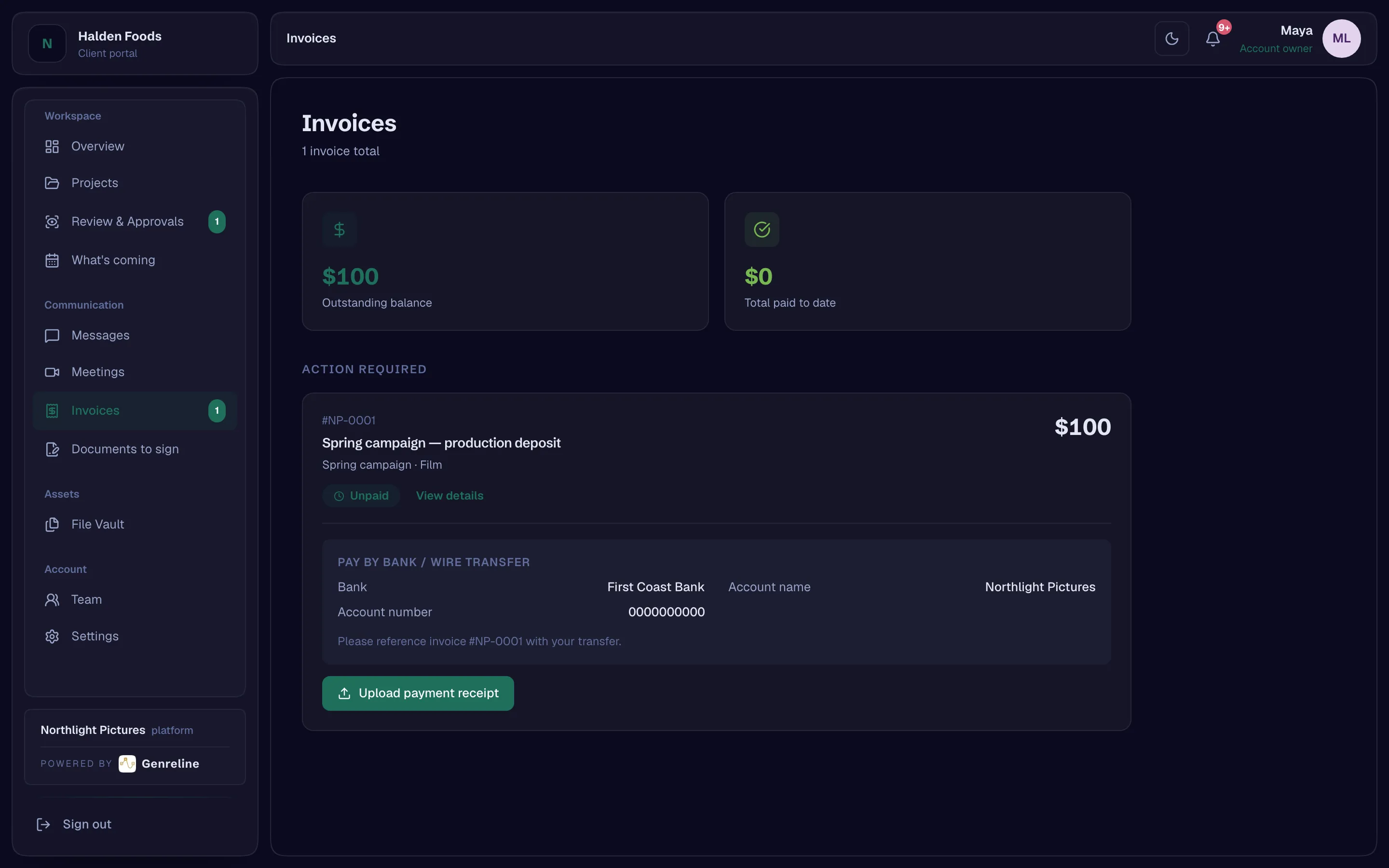Go to Overview in the sidebar

coord(135,147)
